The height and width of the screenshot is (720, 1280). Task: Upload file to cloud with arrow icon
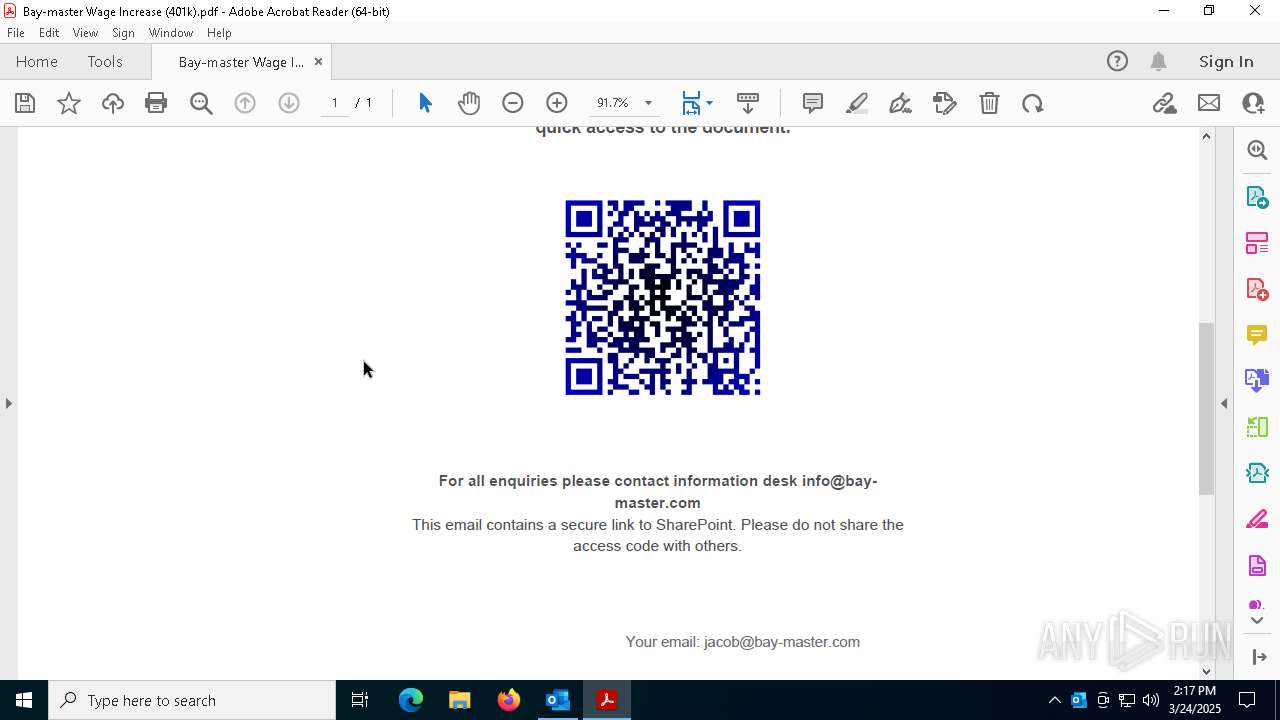pos(113,103)
